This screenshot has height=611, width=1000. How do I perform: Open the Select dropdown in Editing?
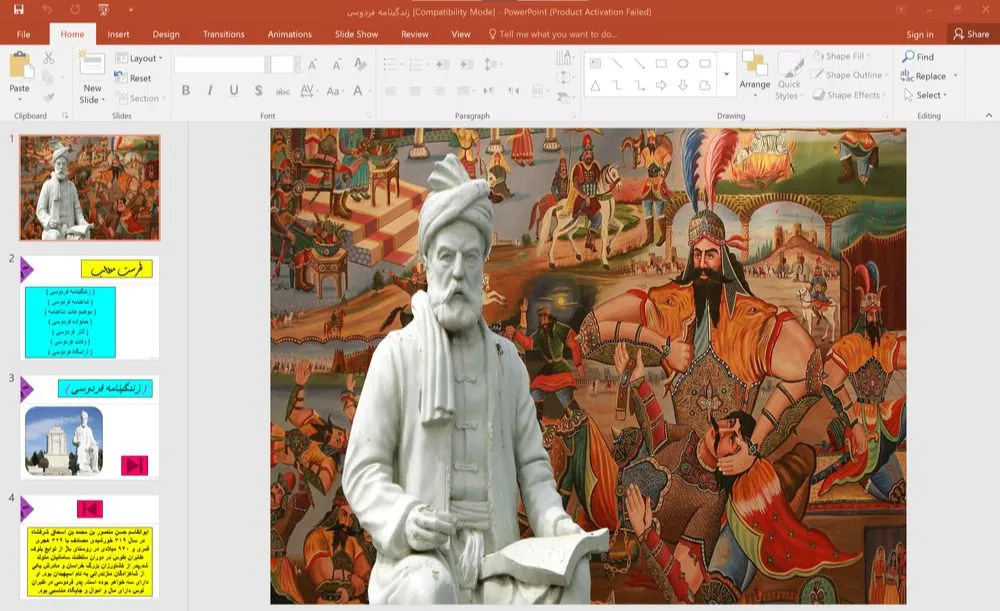click(x=931, y=95)
